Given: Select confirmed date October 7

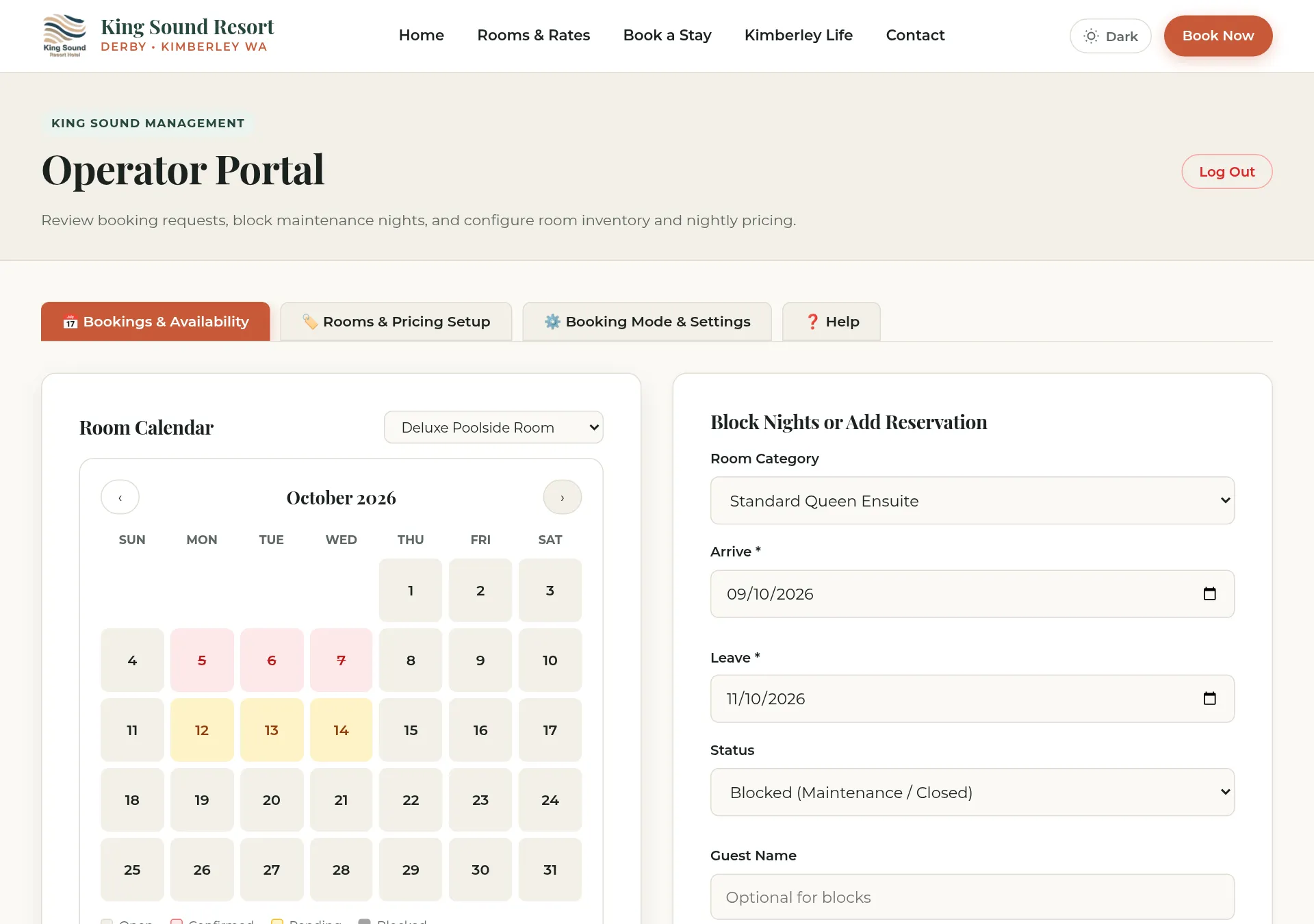Looking at the screenshot, I should pyautogui.click(x=341, y=660).
